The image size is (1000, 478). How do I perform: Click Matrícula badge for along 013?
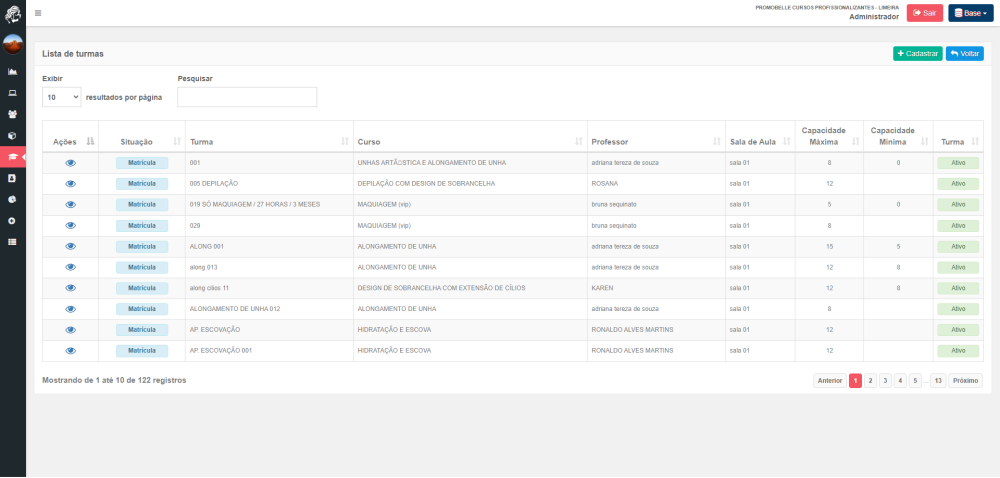point(142,267)
